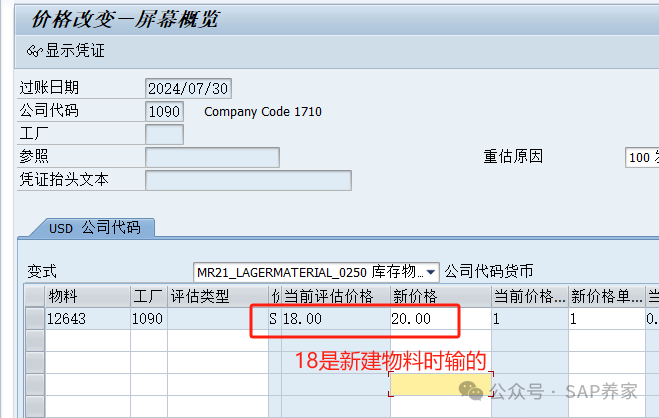Select the second table row selector
Image resolution: width=659 pixels, height=418 pixels.
click(34, 341)
